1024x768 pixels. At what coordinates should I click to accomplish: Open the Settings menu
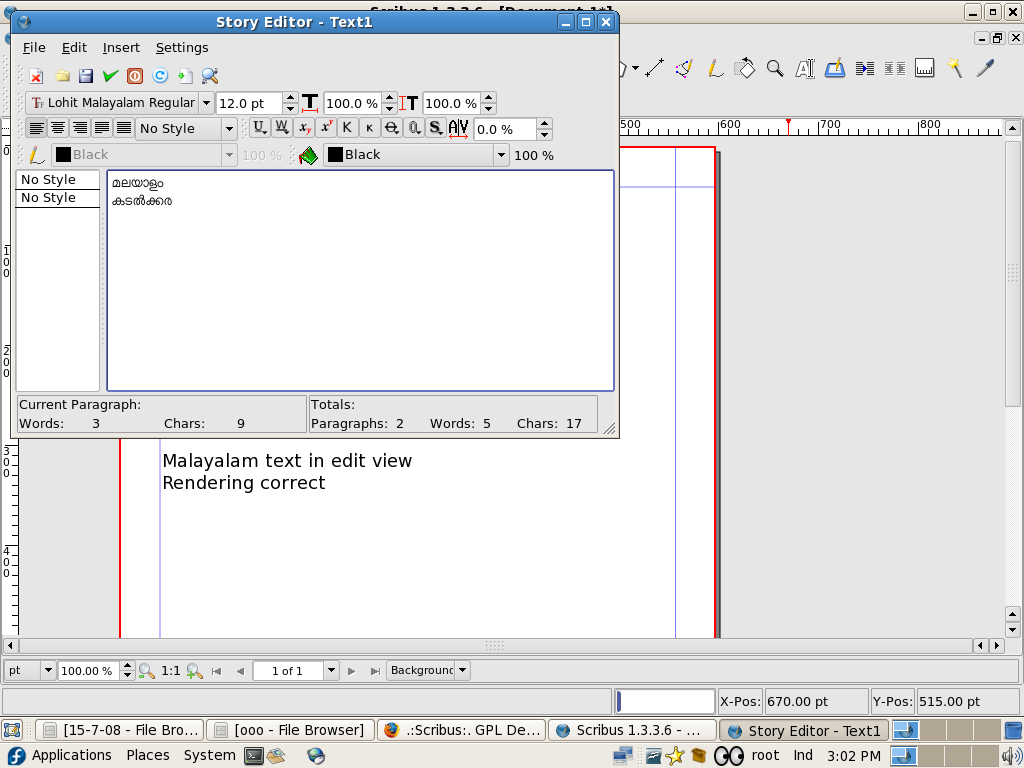(x=182, y=47)
